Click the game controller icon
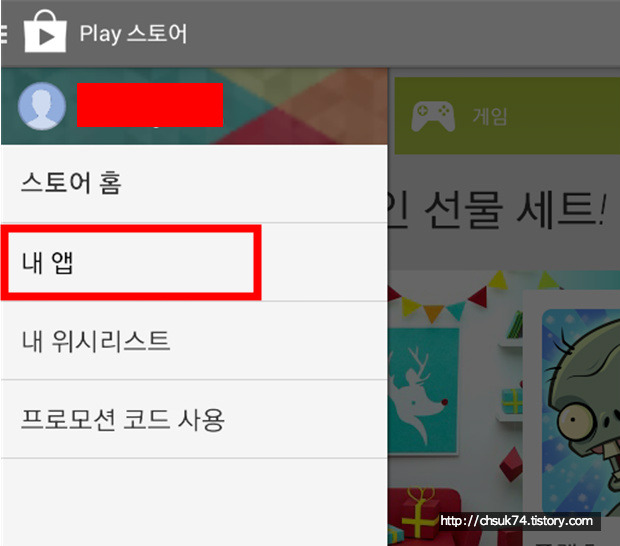The width and height of the screenshot is (620, 546). [433, 116]
